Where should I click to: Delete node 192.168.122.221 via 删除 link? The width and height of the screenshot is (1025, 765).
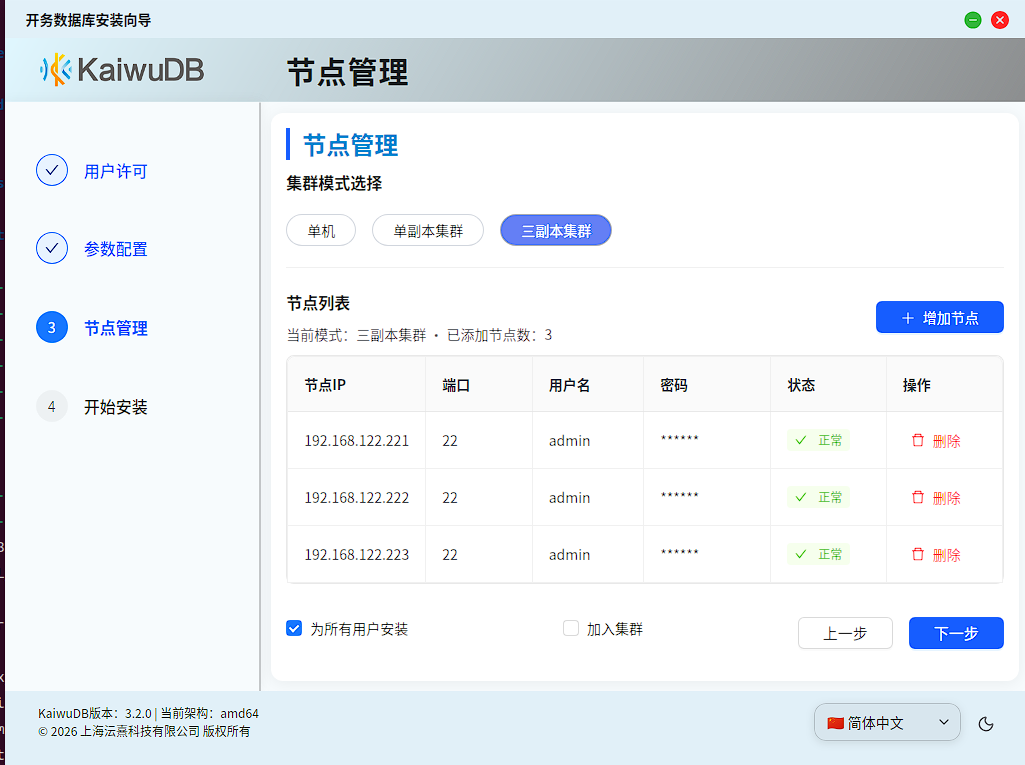click(947, 441)
